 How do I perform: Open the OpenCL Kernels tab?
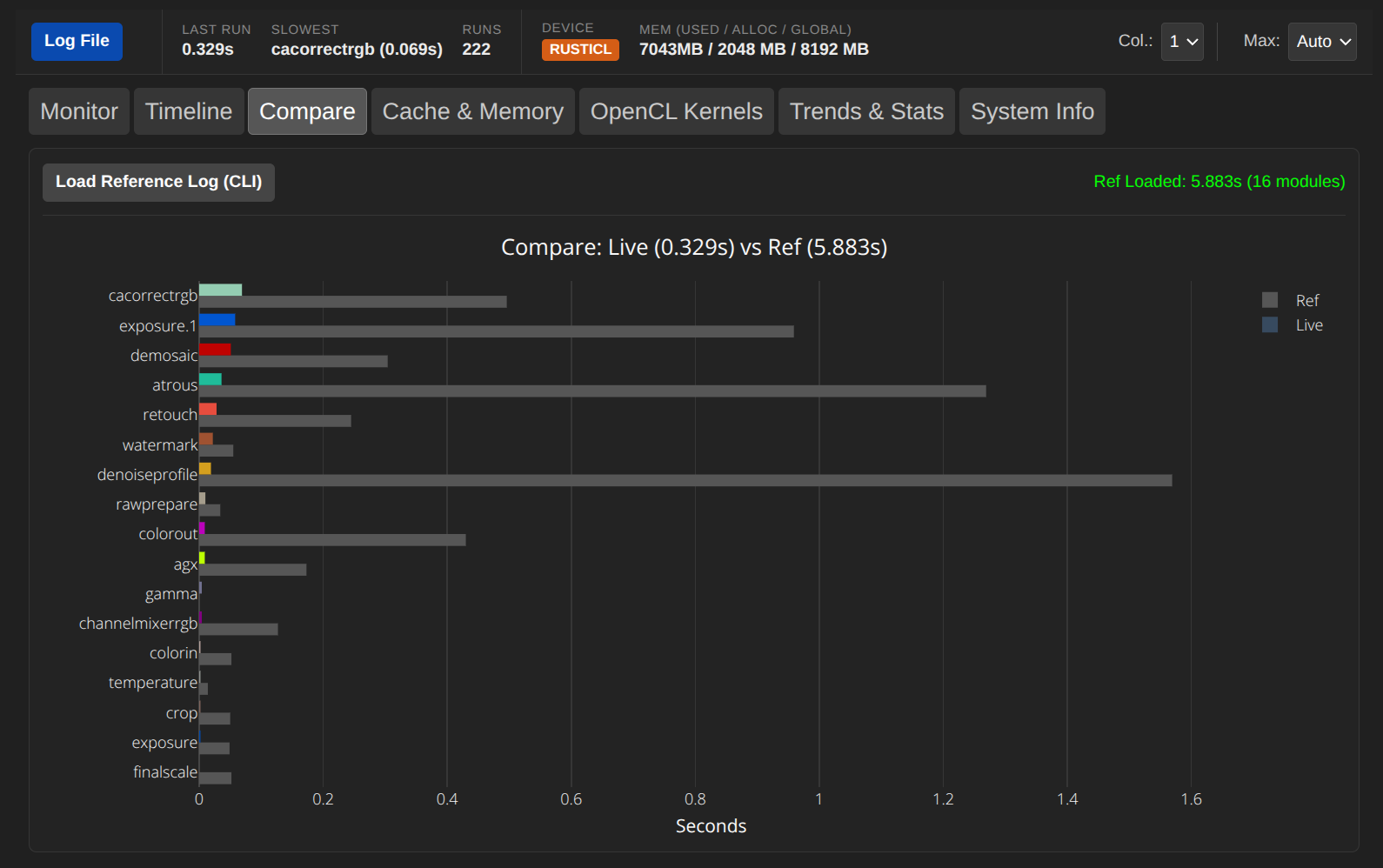[x=676, y=111]
